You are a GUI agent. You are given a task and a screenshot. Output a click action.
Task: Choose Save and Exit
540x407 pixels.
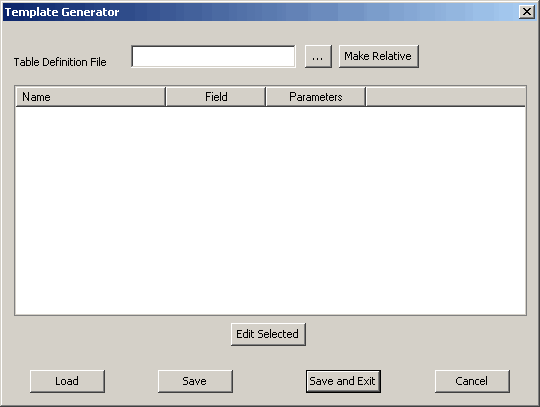coord(343,381)
